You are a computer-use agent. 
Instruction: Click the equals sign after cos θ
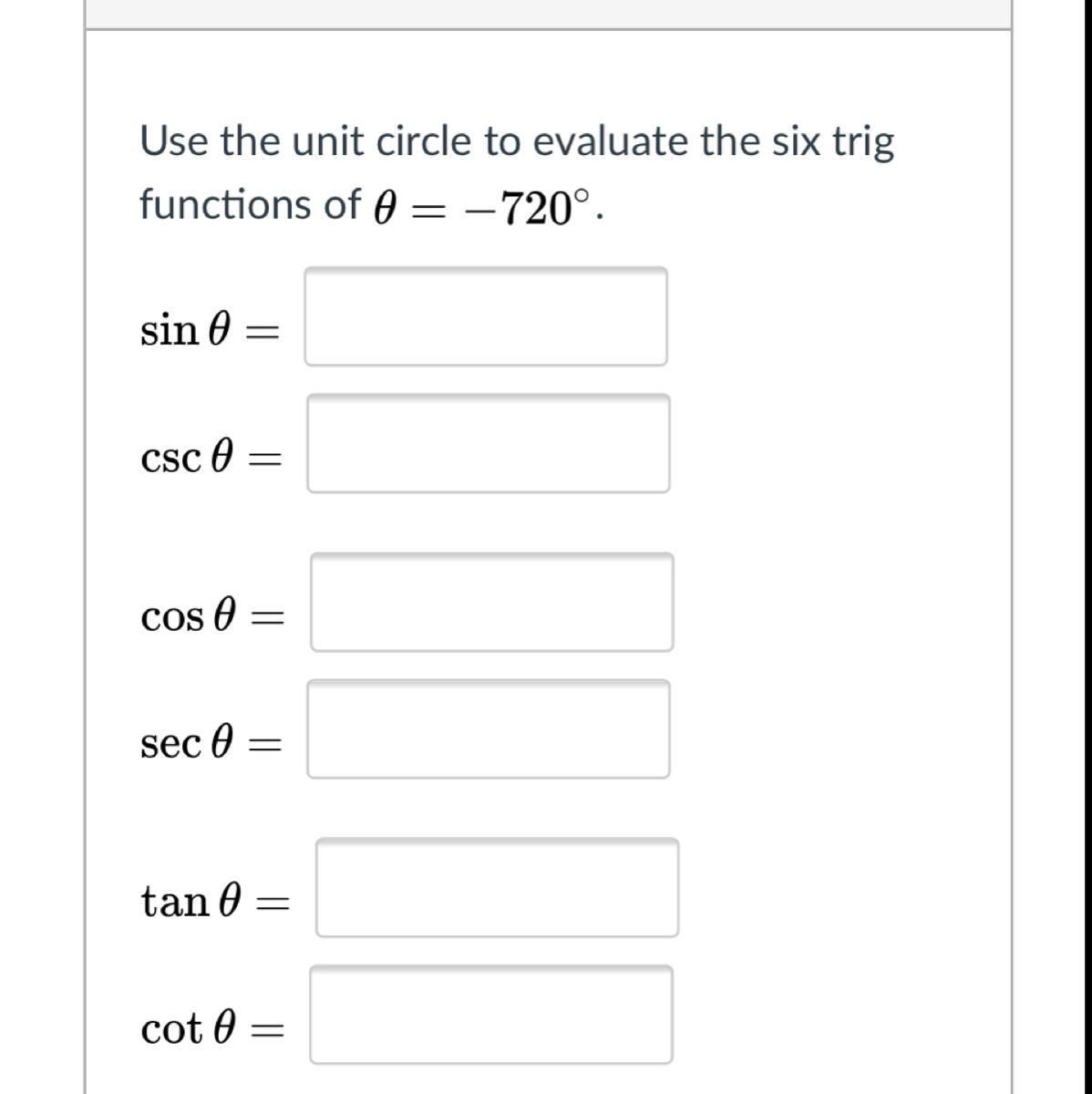click(x=265, y=619)
